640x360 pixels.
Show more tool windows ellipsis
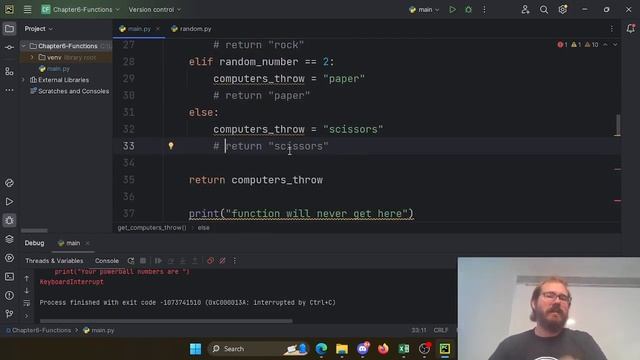9,90
